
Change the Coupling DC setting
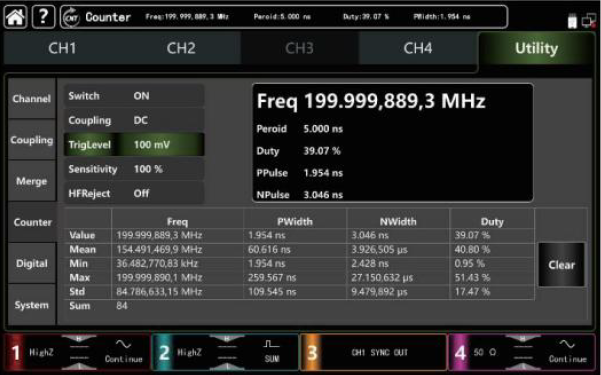pyautogui.click(x=134, y=120)
